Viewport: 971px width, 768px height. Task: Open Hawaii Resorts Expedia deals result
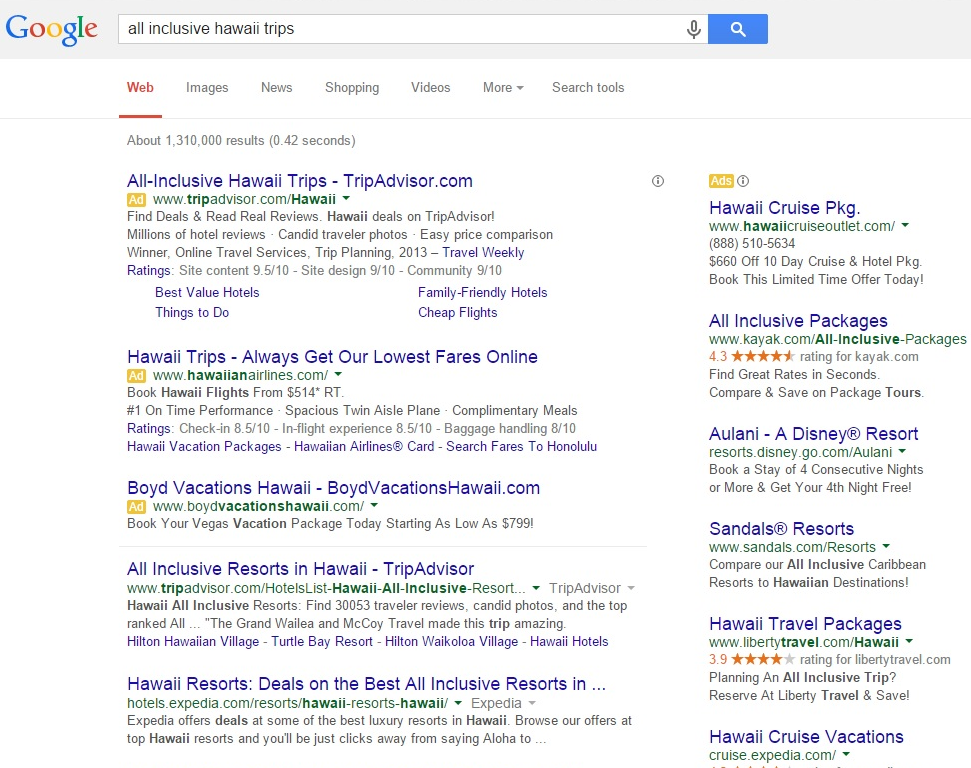click(x=366, y=684)
